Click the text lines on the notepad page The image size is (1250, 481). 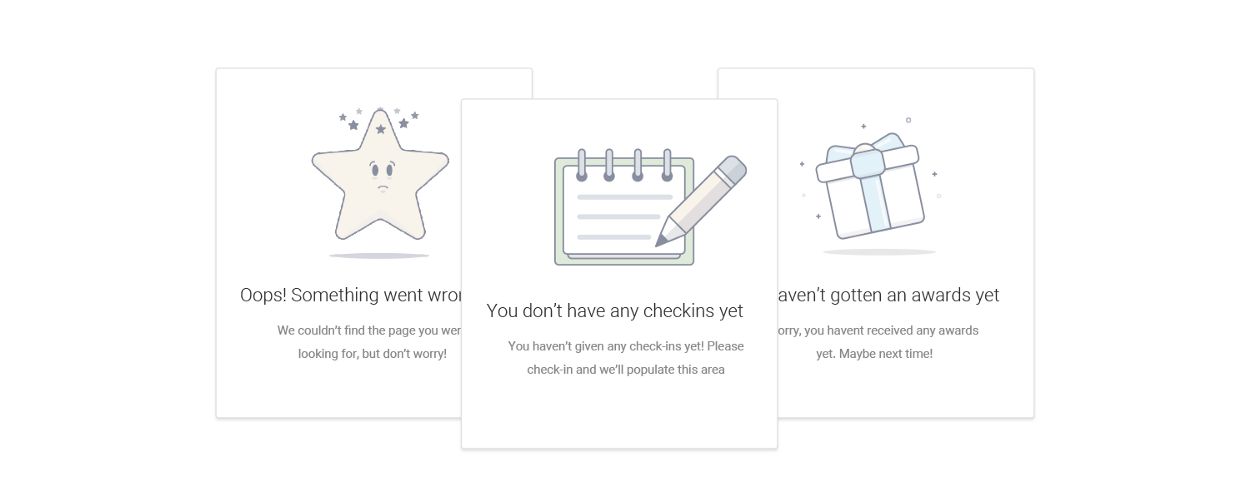620,216
